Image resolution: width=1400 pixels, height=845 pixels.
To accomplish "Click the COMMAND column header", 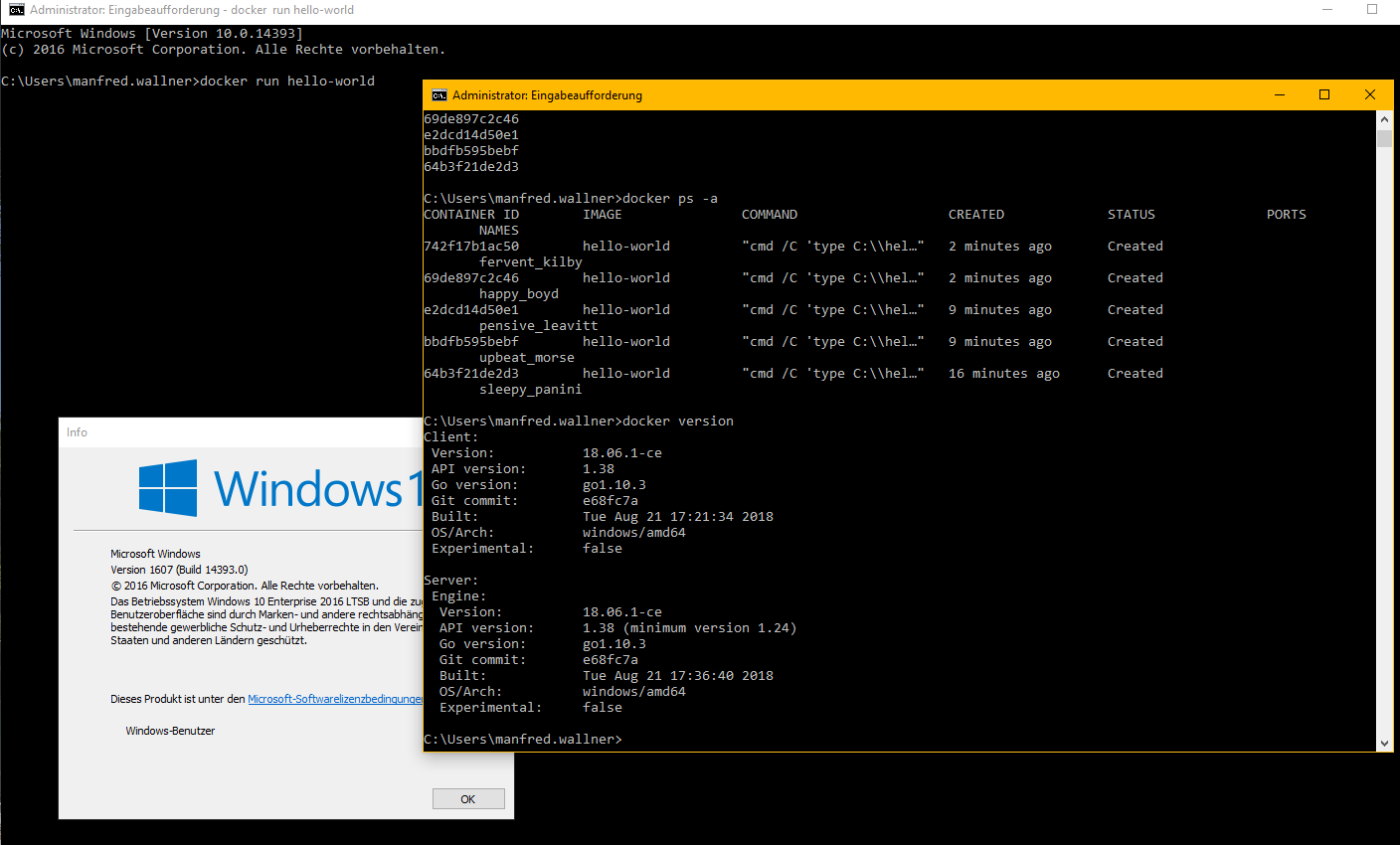I will (770, 215).
